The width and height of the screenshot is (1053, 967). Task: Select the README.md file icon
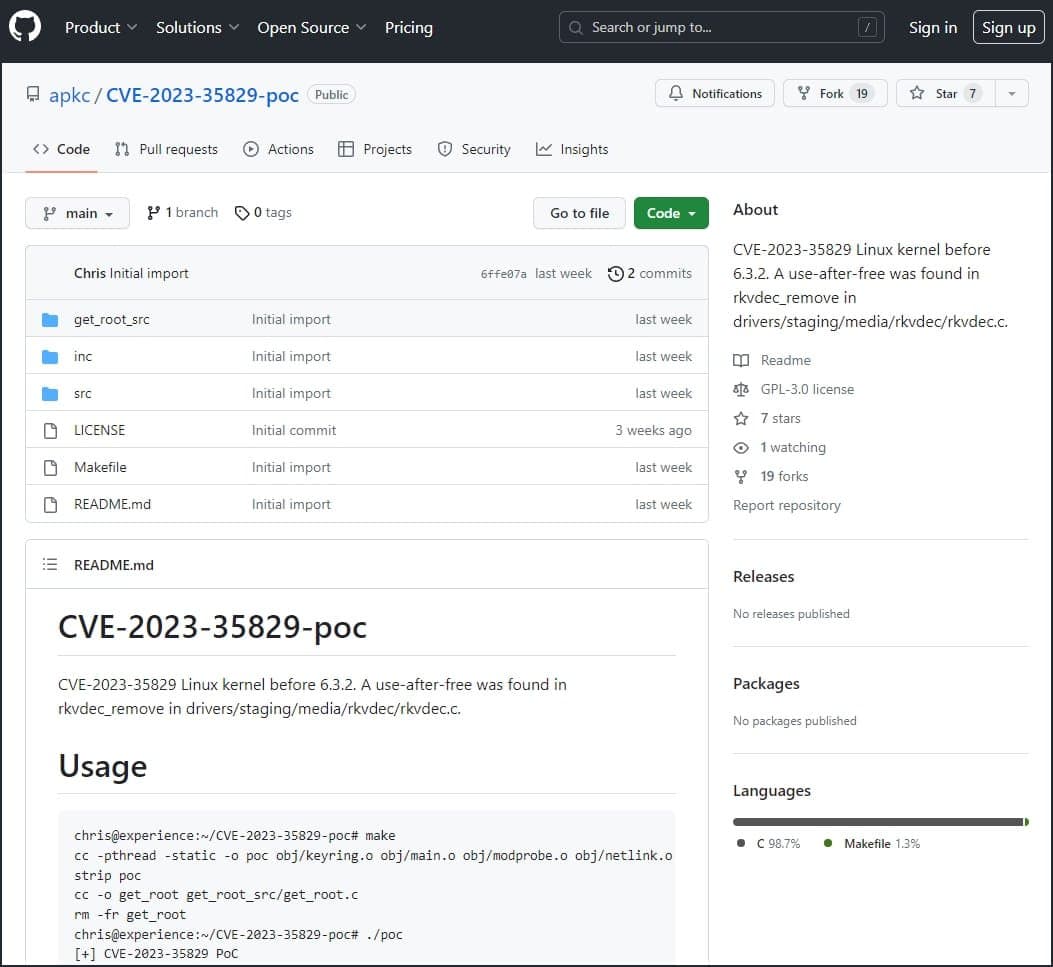(x=50, y=504)
